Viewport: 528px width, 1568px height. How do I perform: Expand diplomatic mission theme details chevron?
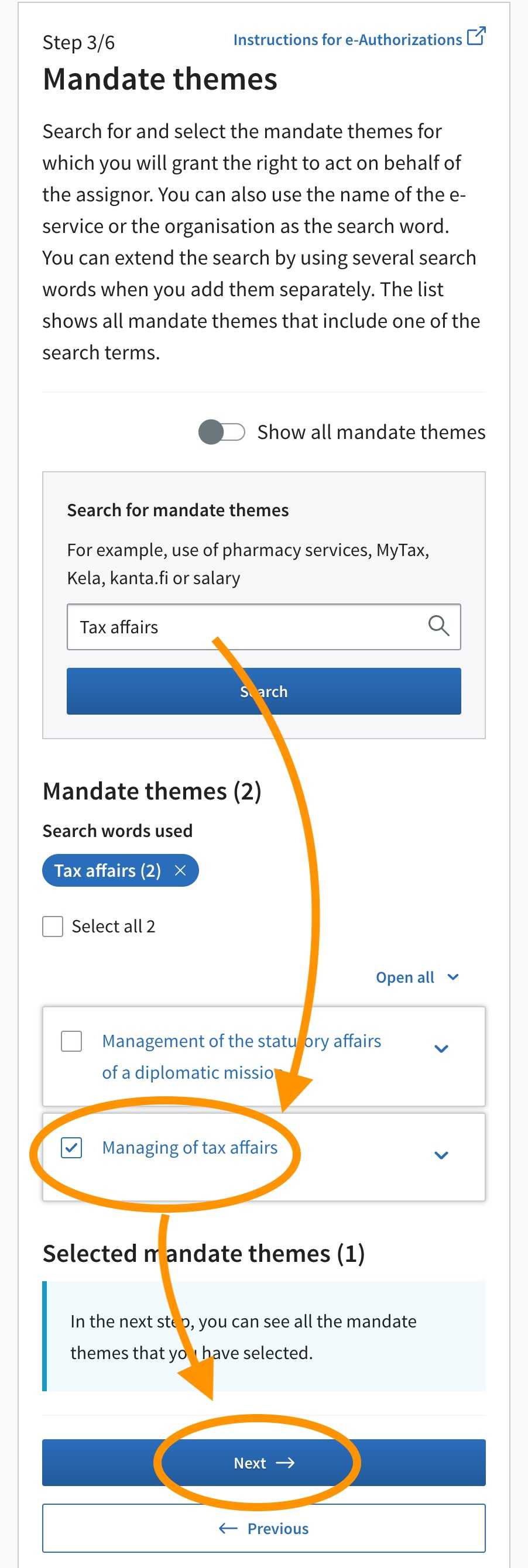click(x=441, y=1049)
